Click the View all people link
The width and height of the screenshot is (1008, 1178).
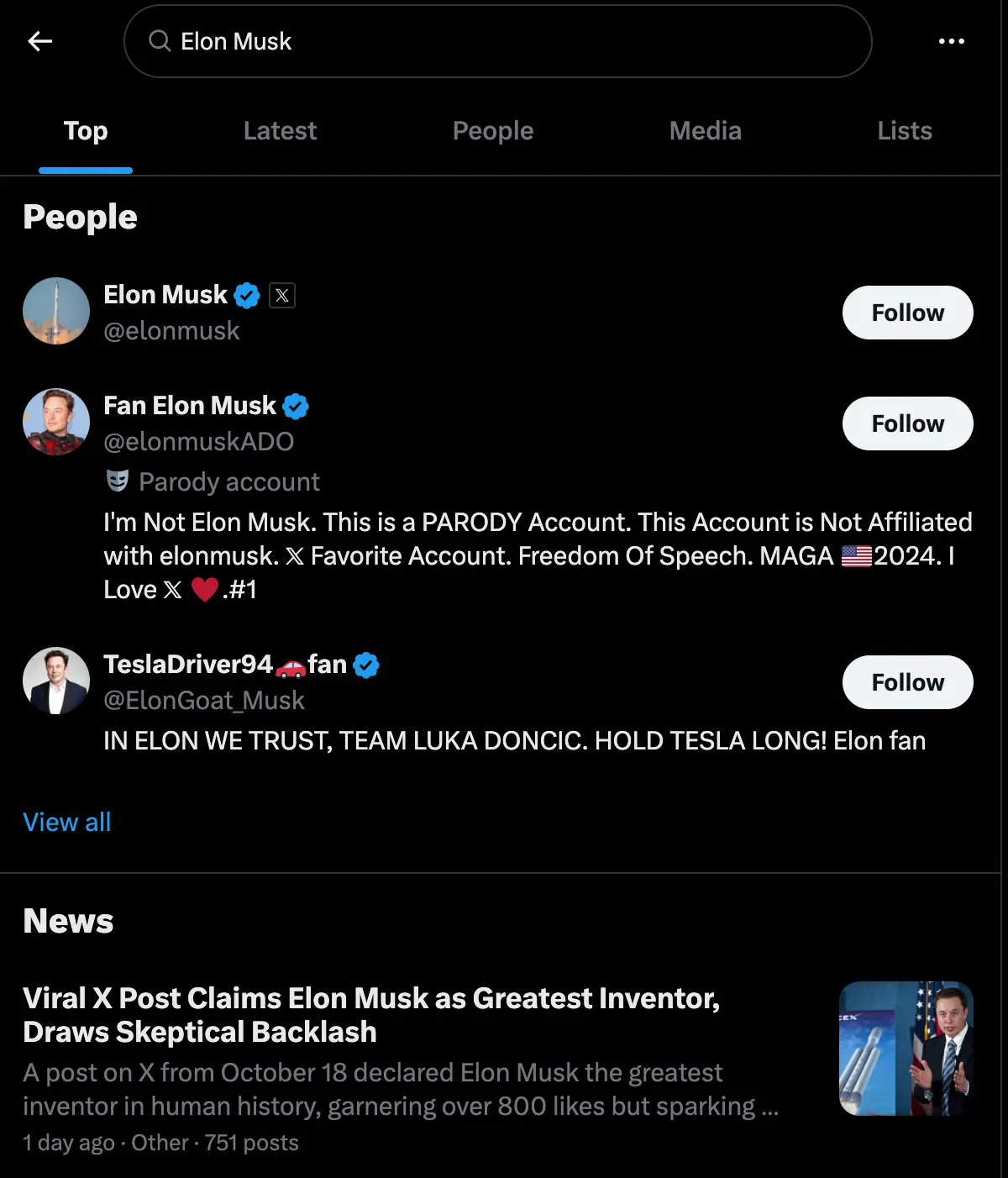[67, 823]
